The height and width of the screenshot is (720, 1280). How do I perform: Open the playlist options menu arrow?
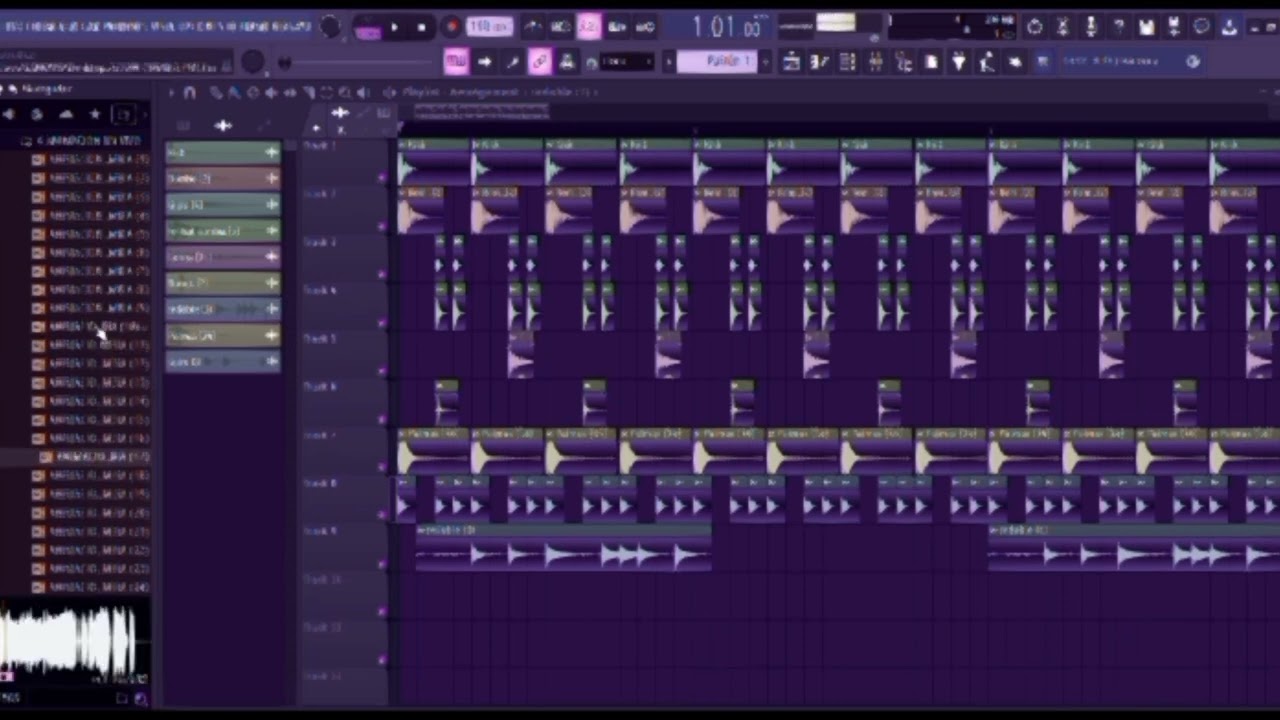(x=171, y=92)
